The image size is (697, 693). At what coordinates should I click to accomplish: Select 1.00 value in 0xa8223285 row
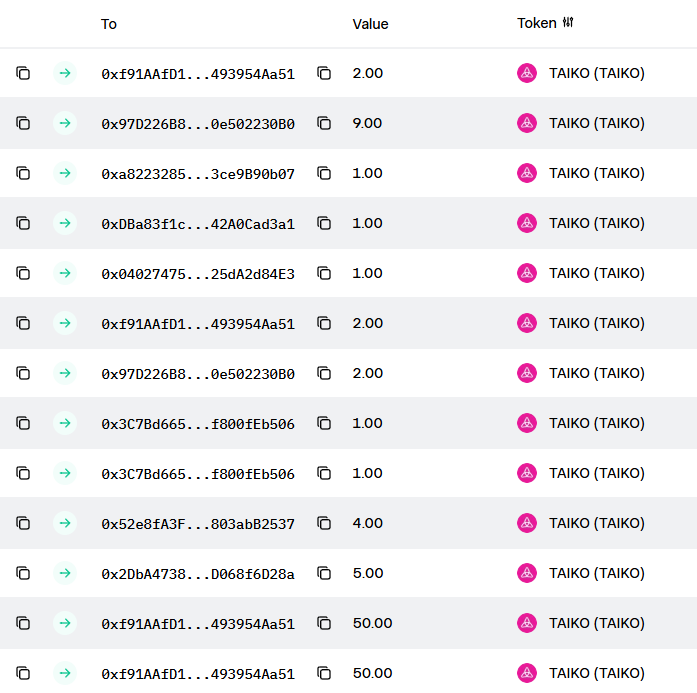click(367, 173)
